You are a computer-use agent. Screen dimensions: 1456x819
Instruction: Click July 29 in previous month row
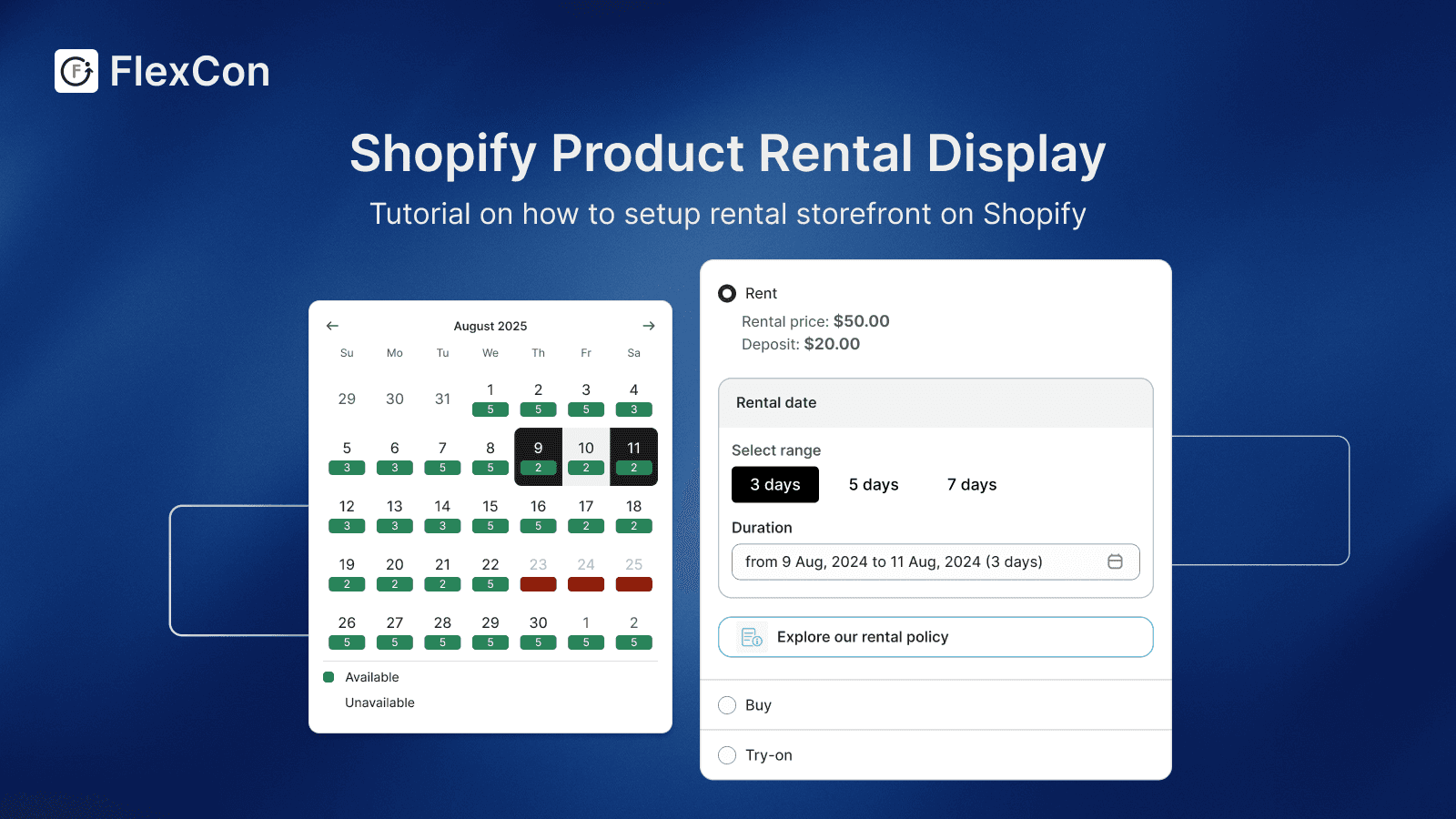(x=347, y=399)
